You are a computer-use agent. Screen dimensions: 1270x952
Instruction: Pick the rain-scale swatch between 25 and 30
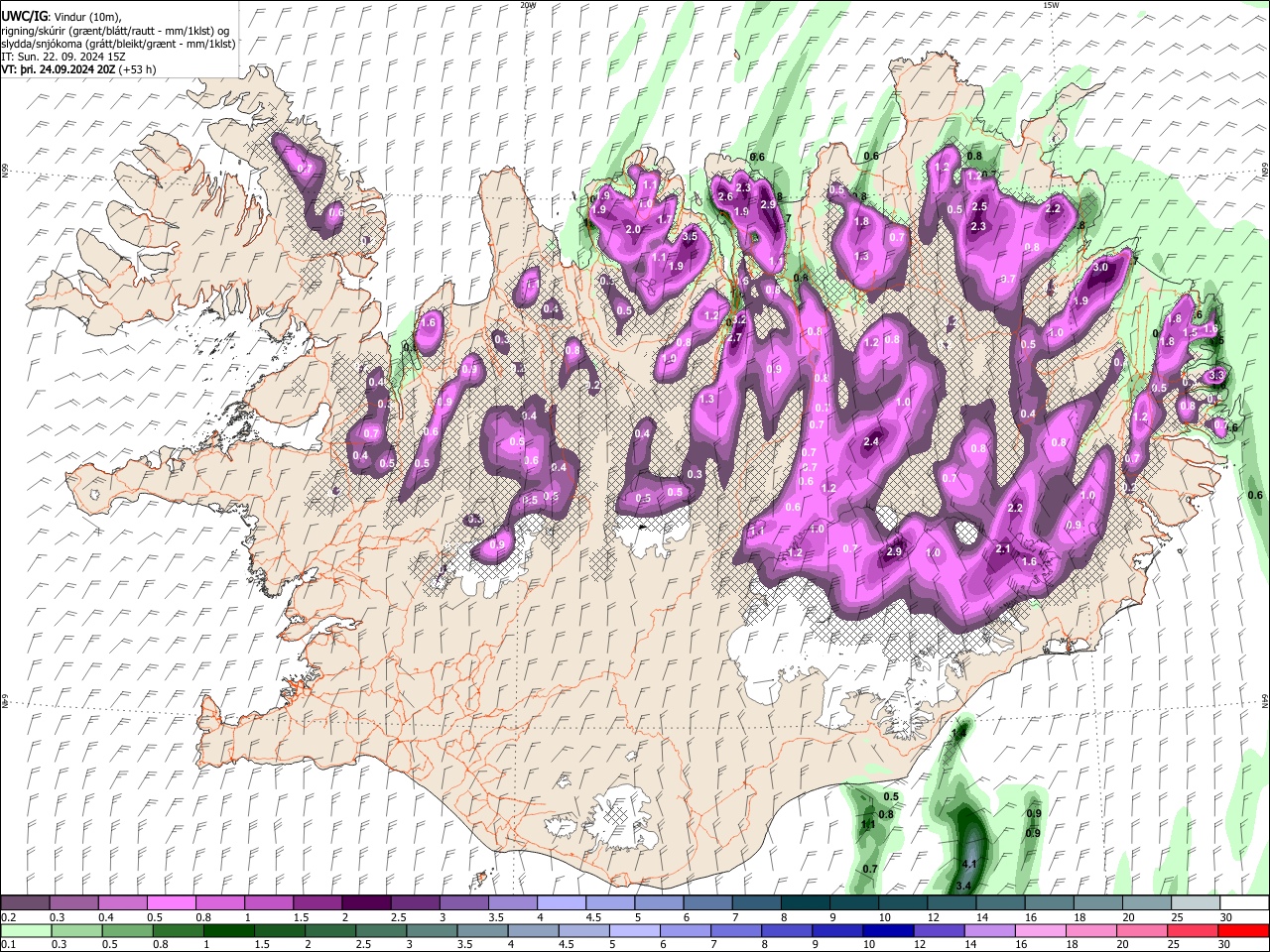pos(1194,930)
